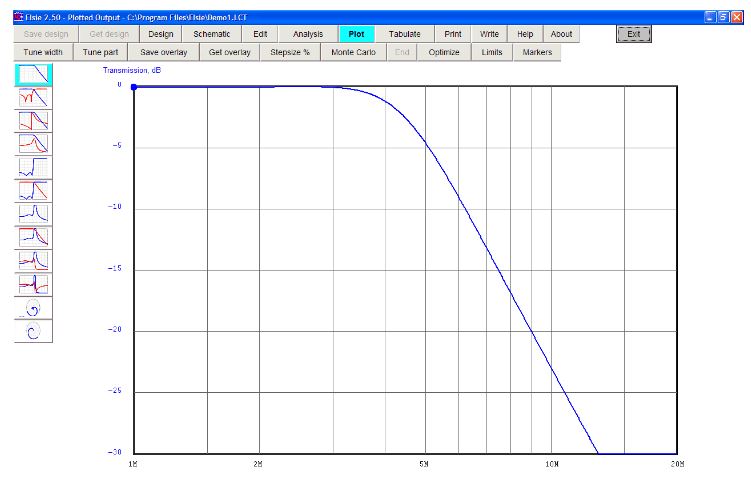Open the Markers options
The width and height of the screenshot is (751, 490).
(x=538, y=52)
